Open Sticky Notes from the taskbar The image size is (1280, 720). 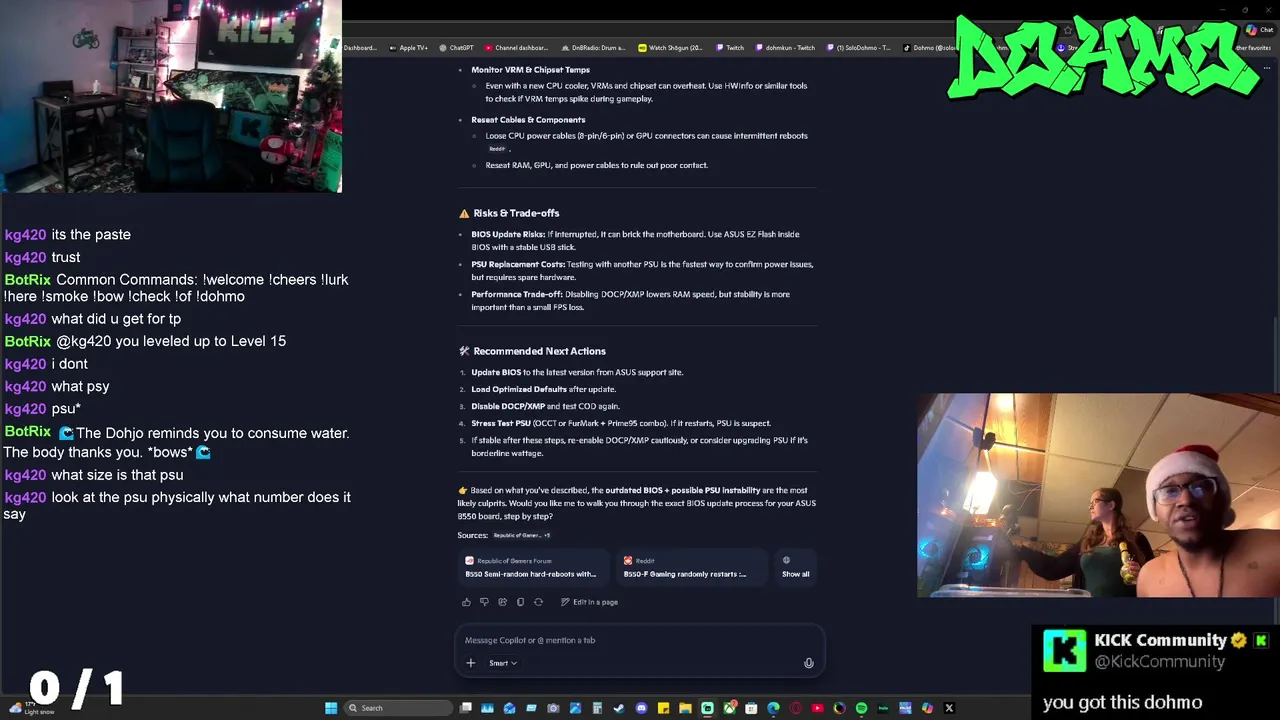(x=663, y=708)
